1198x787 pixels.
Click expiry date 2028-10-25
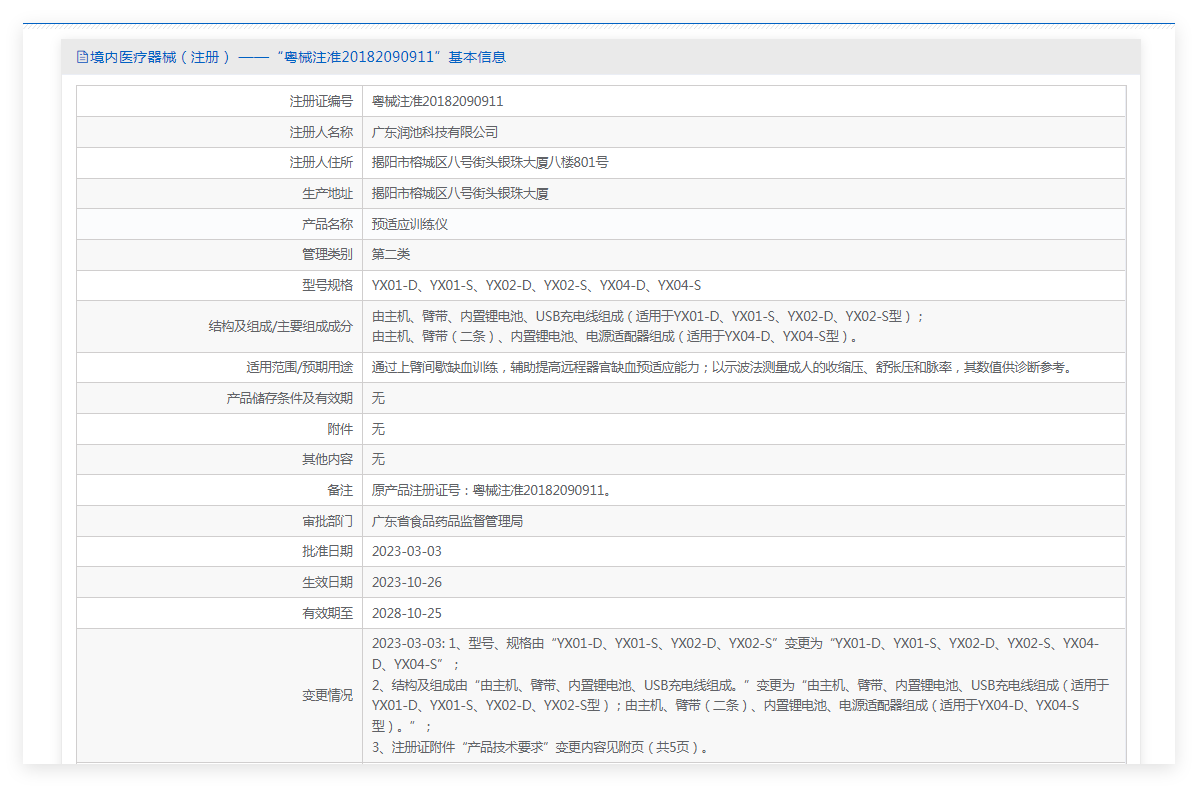[406, 613]
